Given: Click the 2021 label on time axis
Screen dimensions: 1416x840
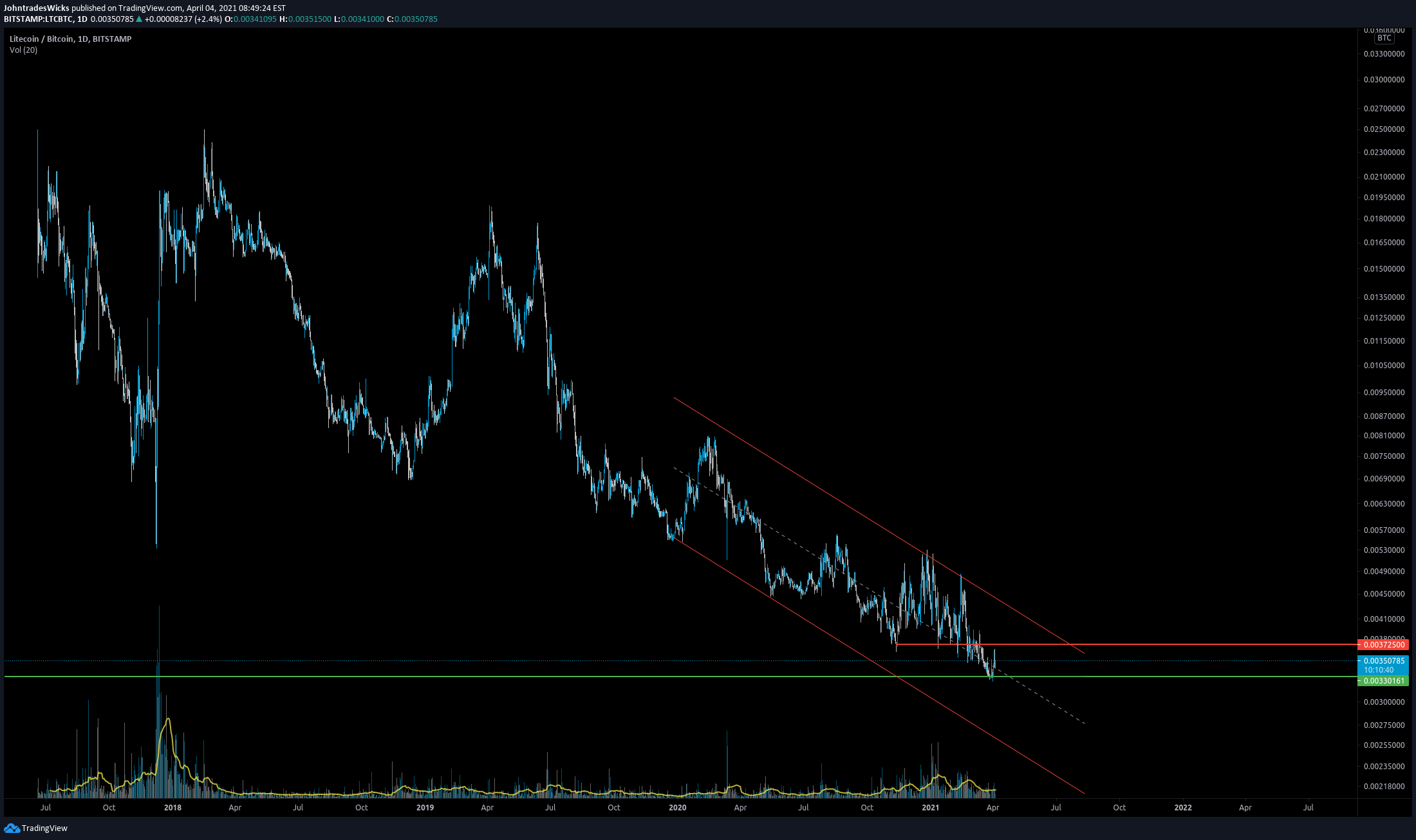Looking at the screenshot, I should (930, 807).
